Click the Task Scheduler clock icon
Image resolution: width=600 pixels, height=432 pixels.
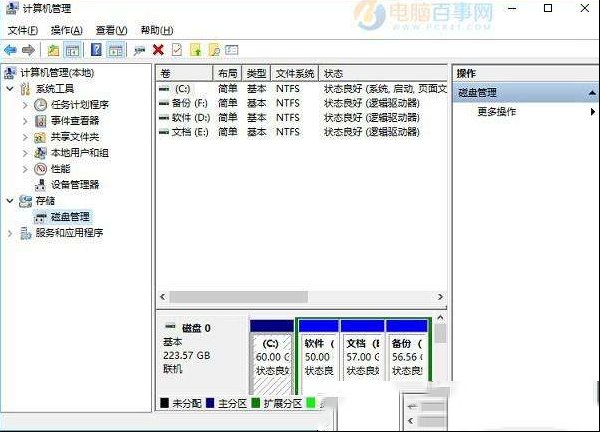[x=40, y=104]
